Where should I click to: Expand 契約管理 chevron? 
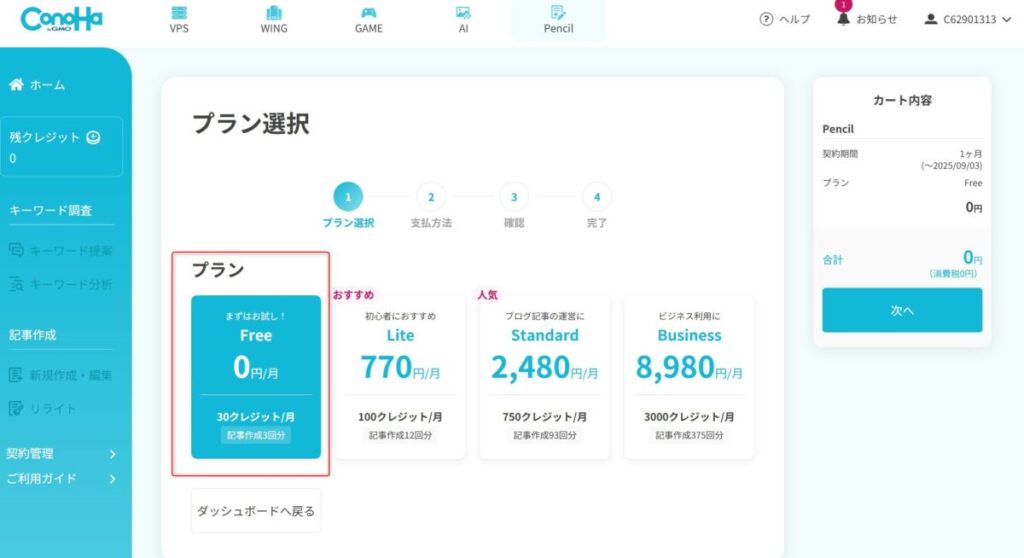pos(112,453)
